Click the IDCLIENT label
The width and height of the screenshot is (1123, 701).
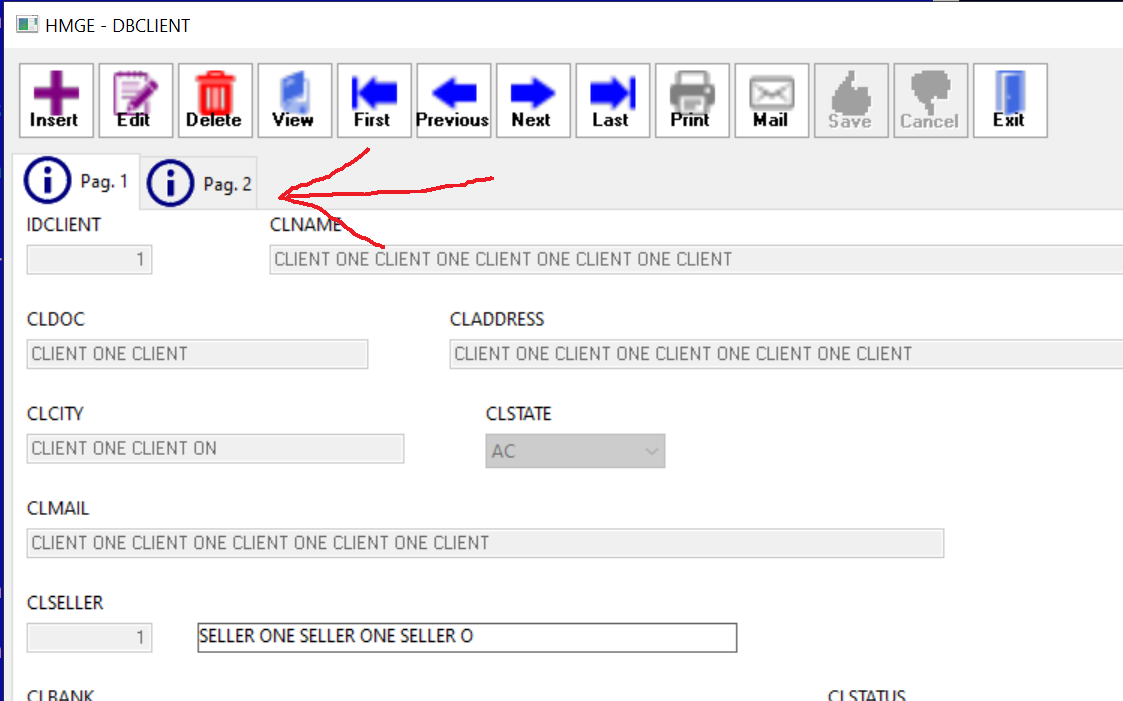pyautogui.click(x=64, y=225)
